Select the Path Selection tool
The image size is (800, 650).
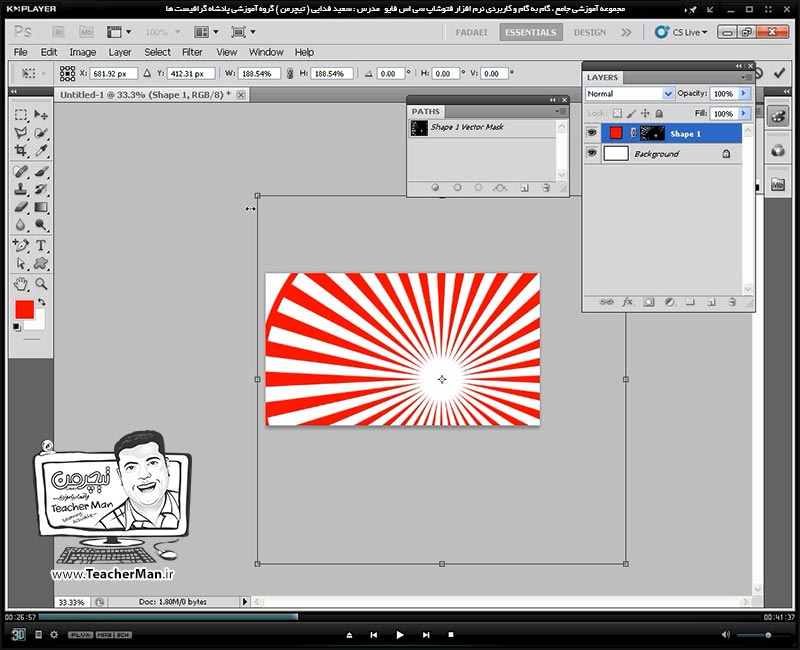[21, 263]
